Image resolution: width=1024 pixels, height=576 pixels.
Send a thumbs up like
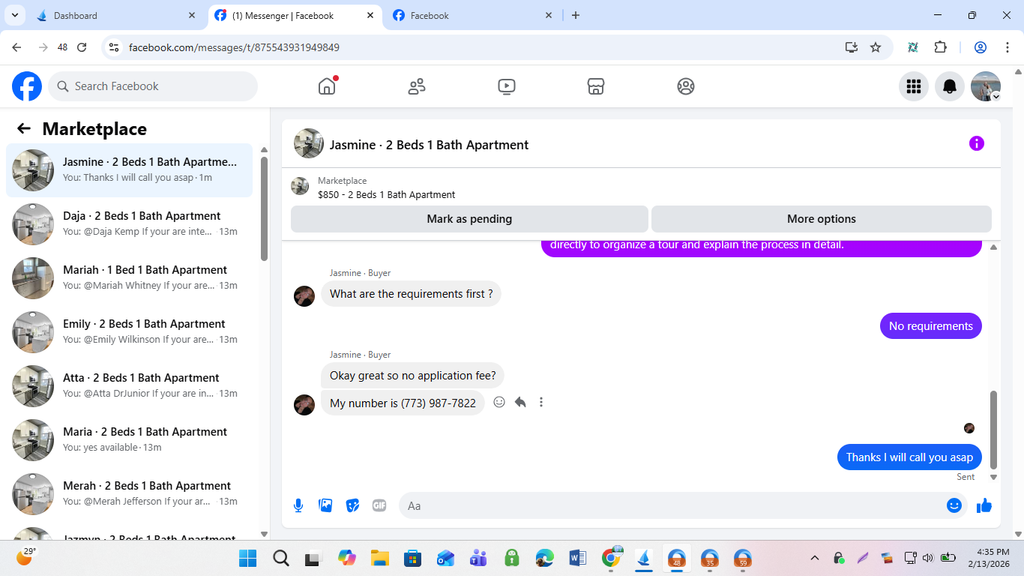(984, 505)
